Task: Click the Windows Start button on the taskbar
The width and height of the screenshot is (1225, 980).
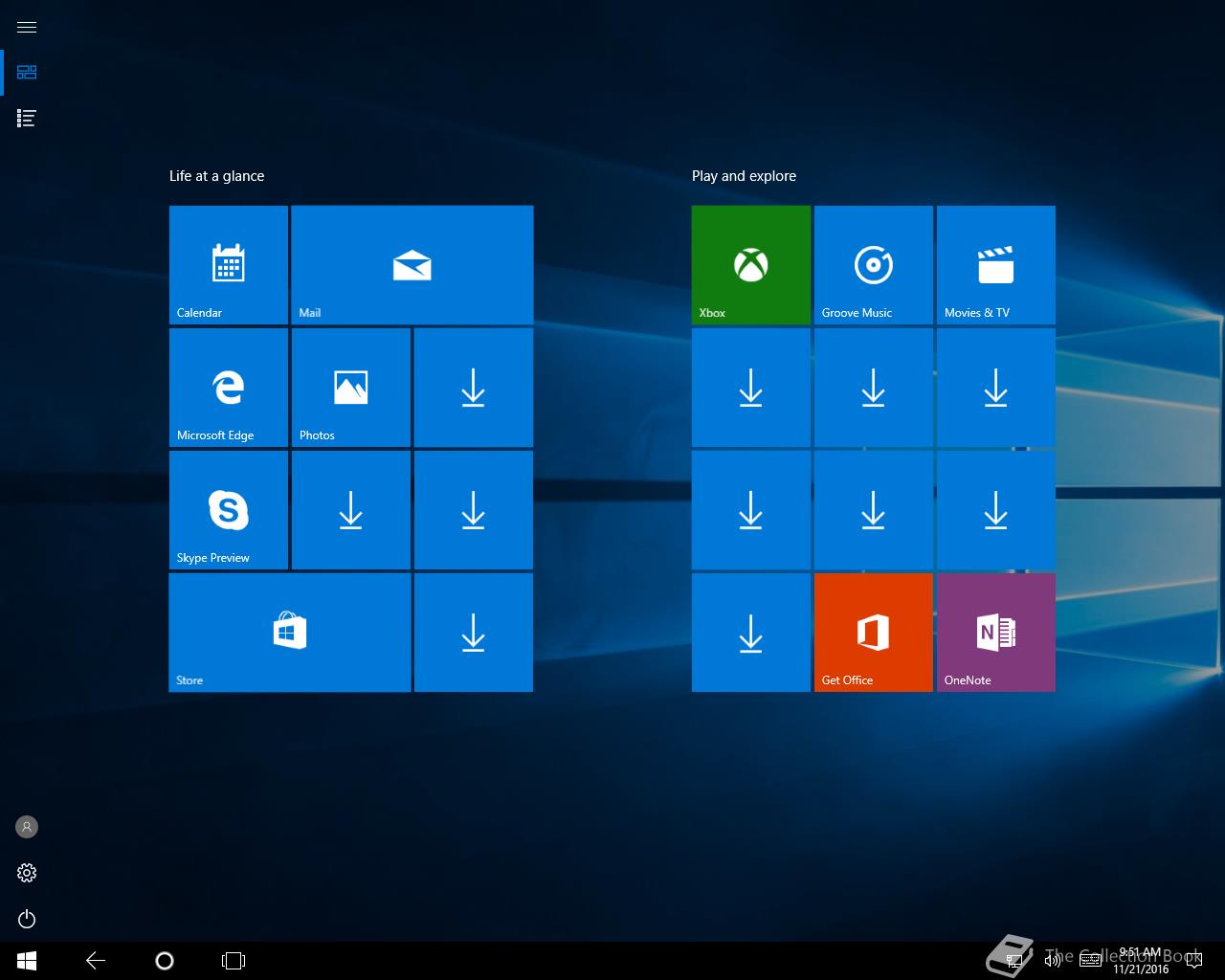Action: click(x=27, y=961)
